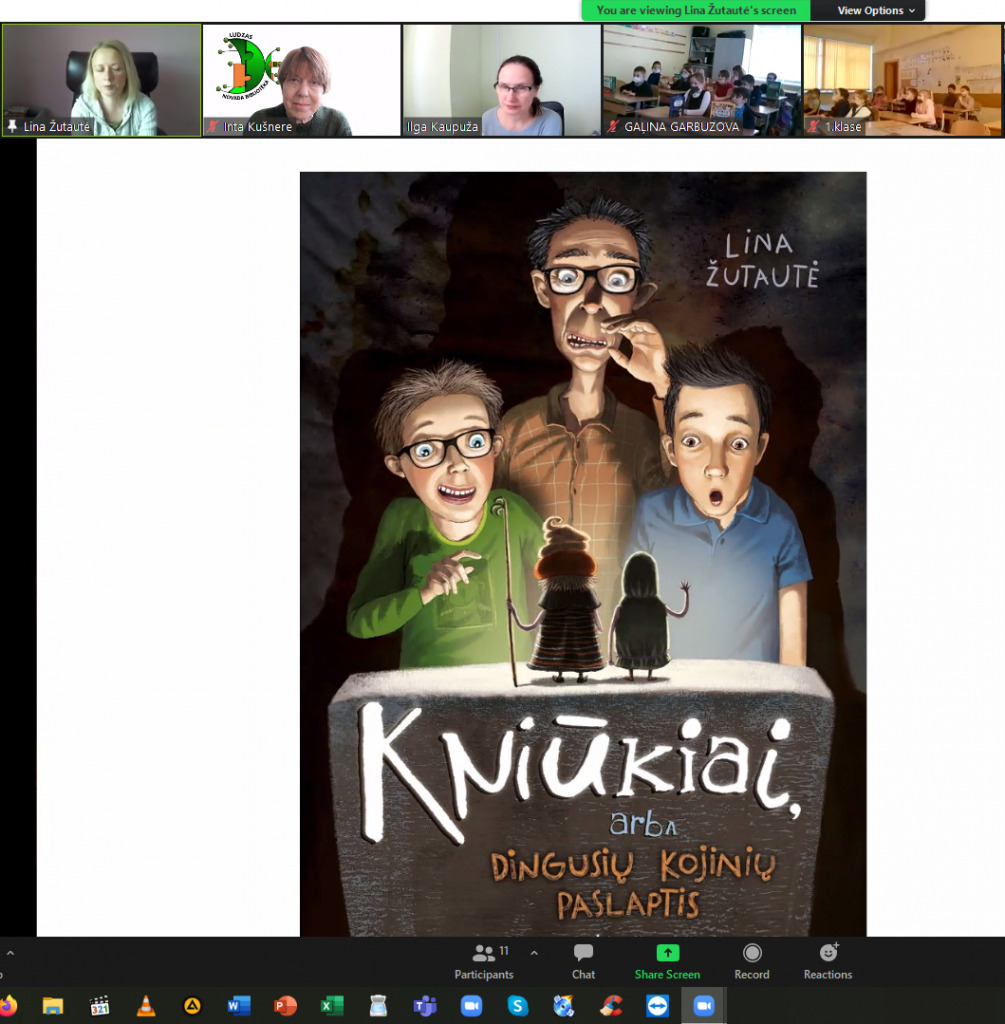Click the screen-sharing notification banner
Image resolution: width=1005 pixels, height=1024 pixels.
tap(696, 10)
